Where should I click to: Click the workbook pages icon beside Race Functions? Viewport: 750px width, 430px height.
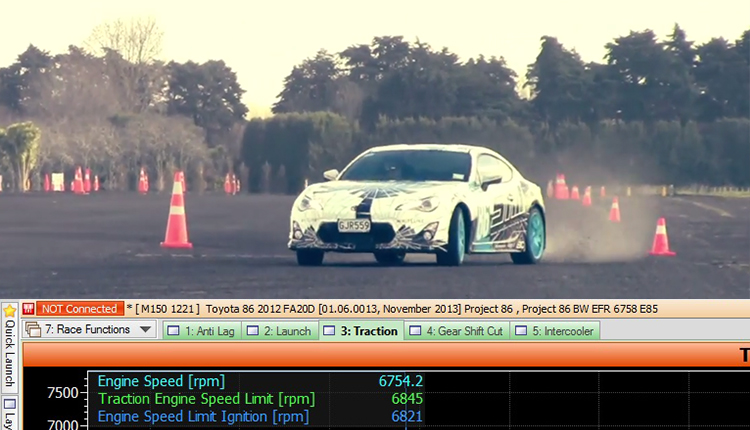click(x=33, y=330)
